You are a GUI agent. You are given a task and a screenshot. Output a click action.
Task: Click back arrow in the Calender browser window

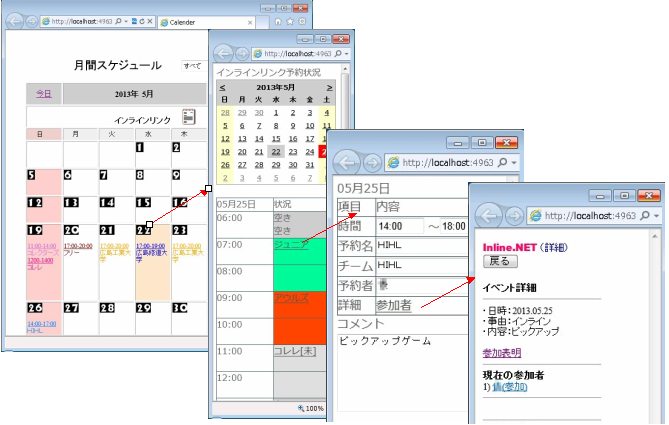point(15,20)
